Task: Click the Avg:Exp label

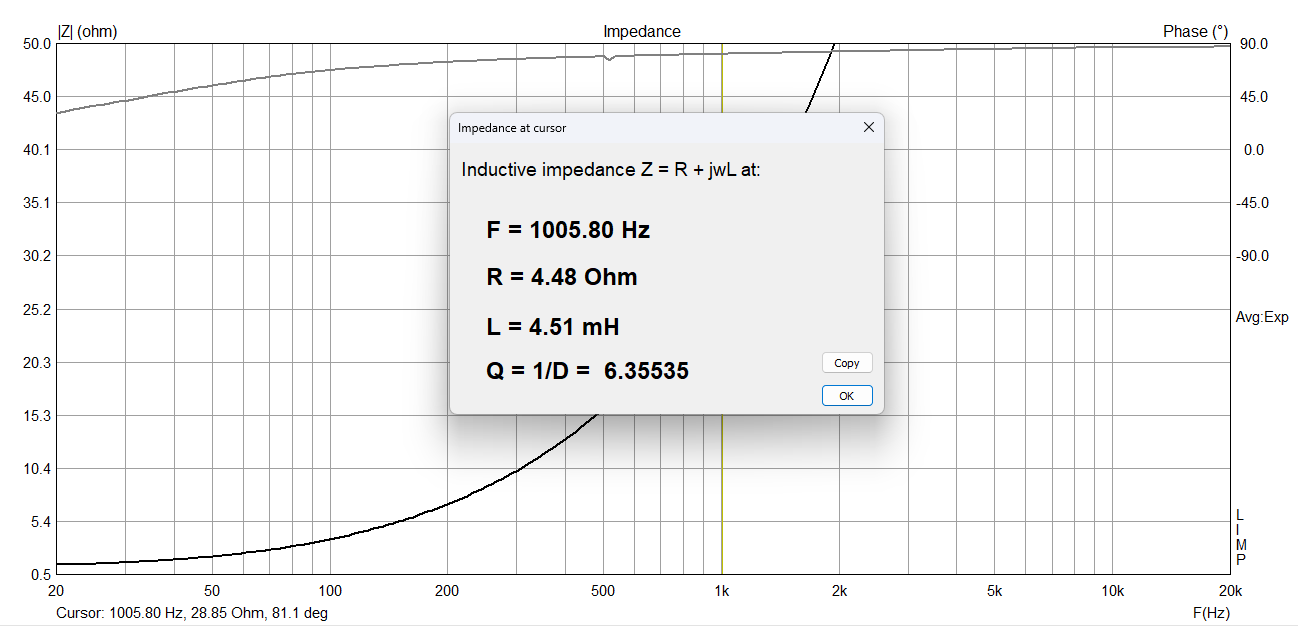Action: click(x=1262, y=318)
